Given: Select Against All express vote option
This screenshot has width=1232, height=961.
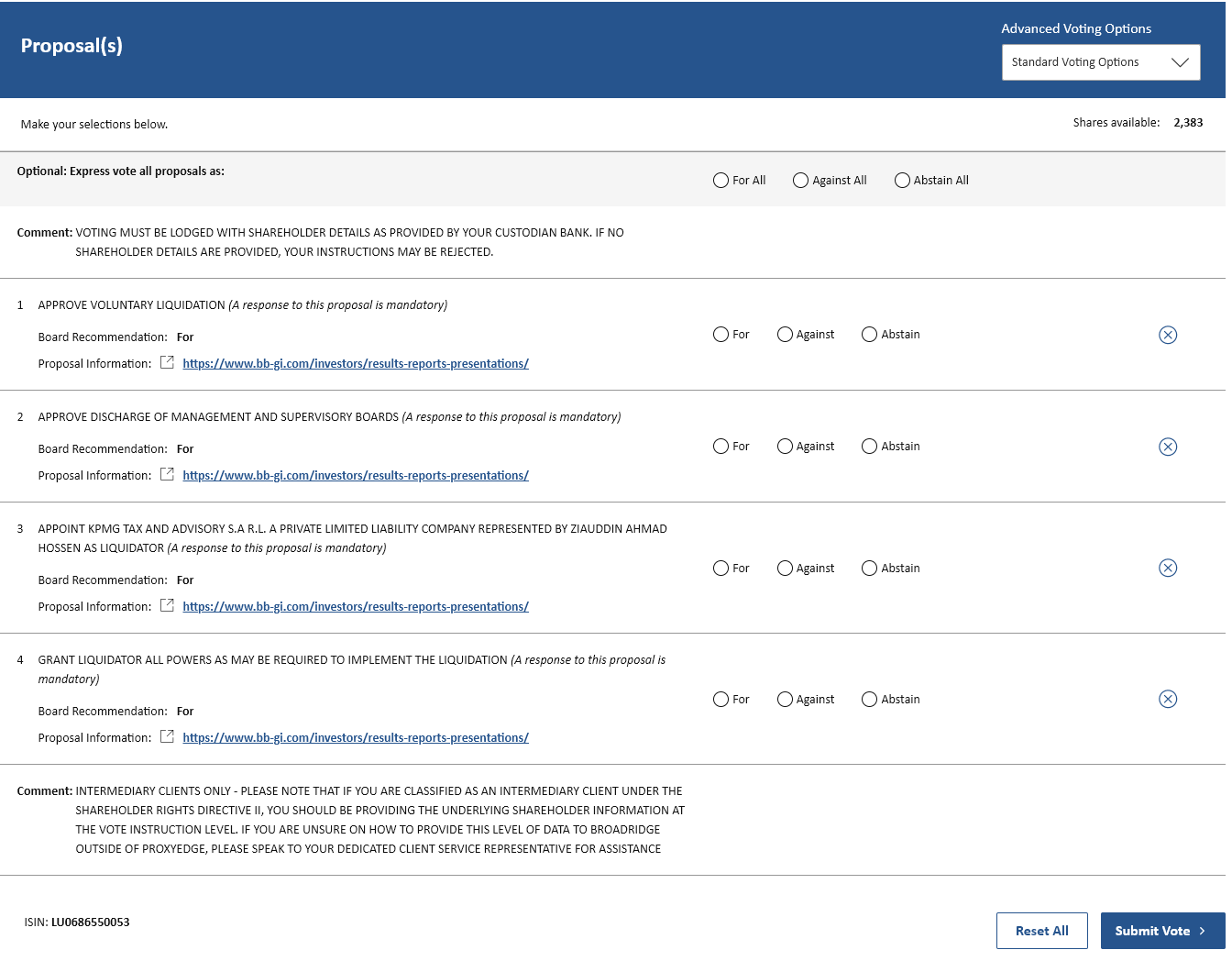Looking at the screenshot, I should (800, 181).
